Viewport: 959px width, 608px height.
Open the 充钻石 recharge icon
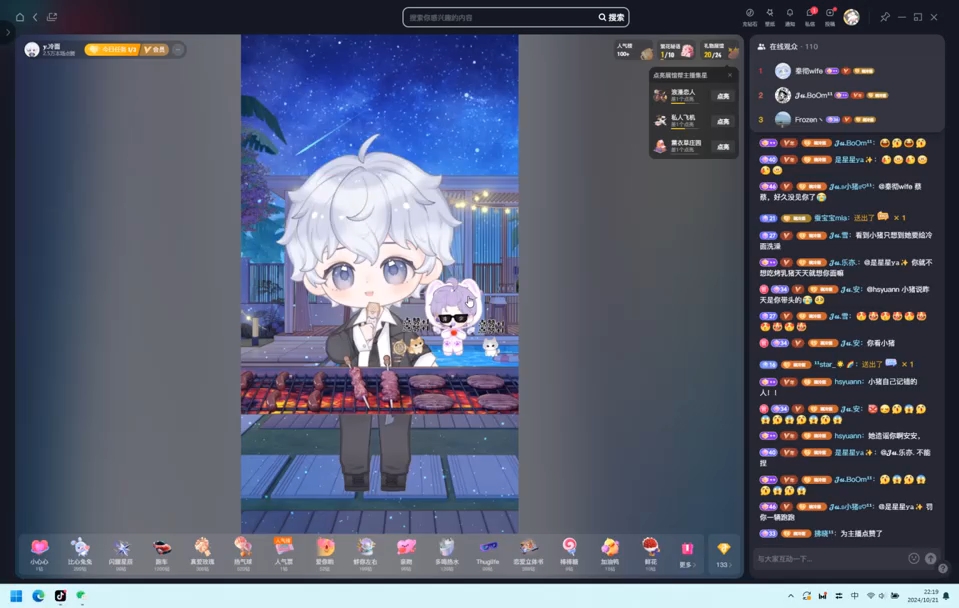tap(749, 17)
